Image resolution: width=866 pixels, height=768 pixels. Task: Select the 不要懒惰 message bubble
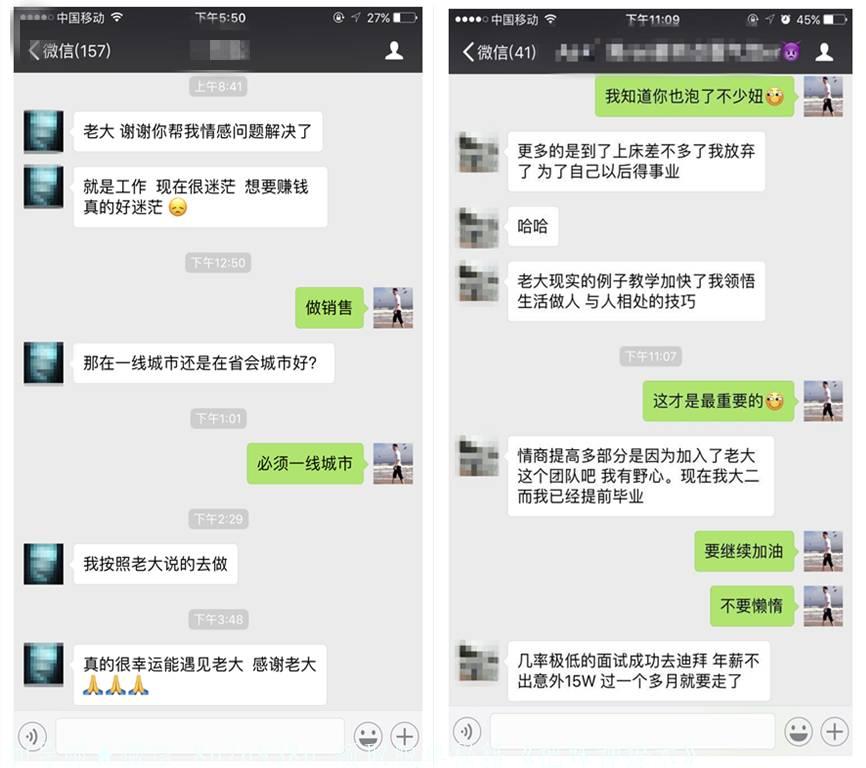[752, 606]
